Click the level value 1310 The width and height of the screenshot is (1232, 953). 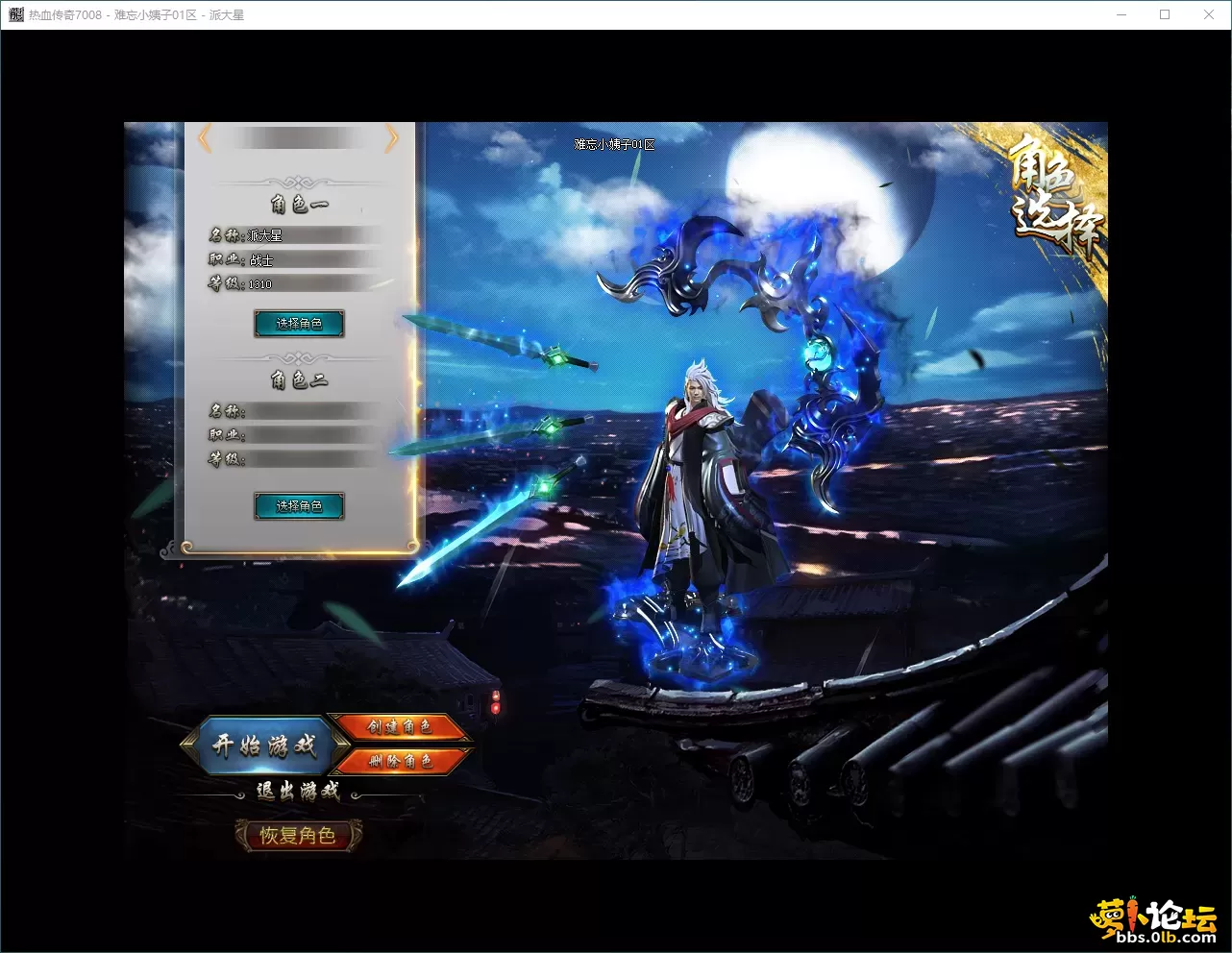click(x=260, y=284)
